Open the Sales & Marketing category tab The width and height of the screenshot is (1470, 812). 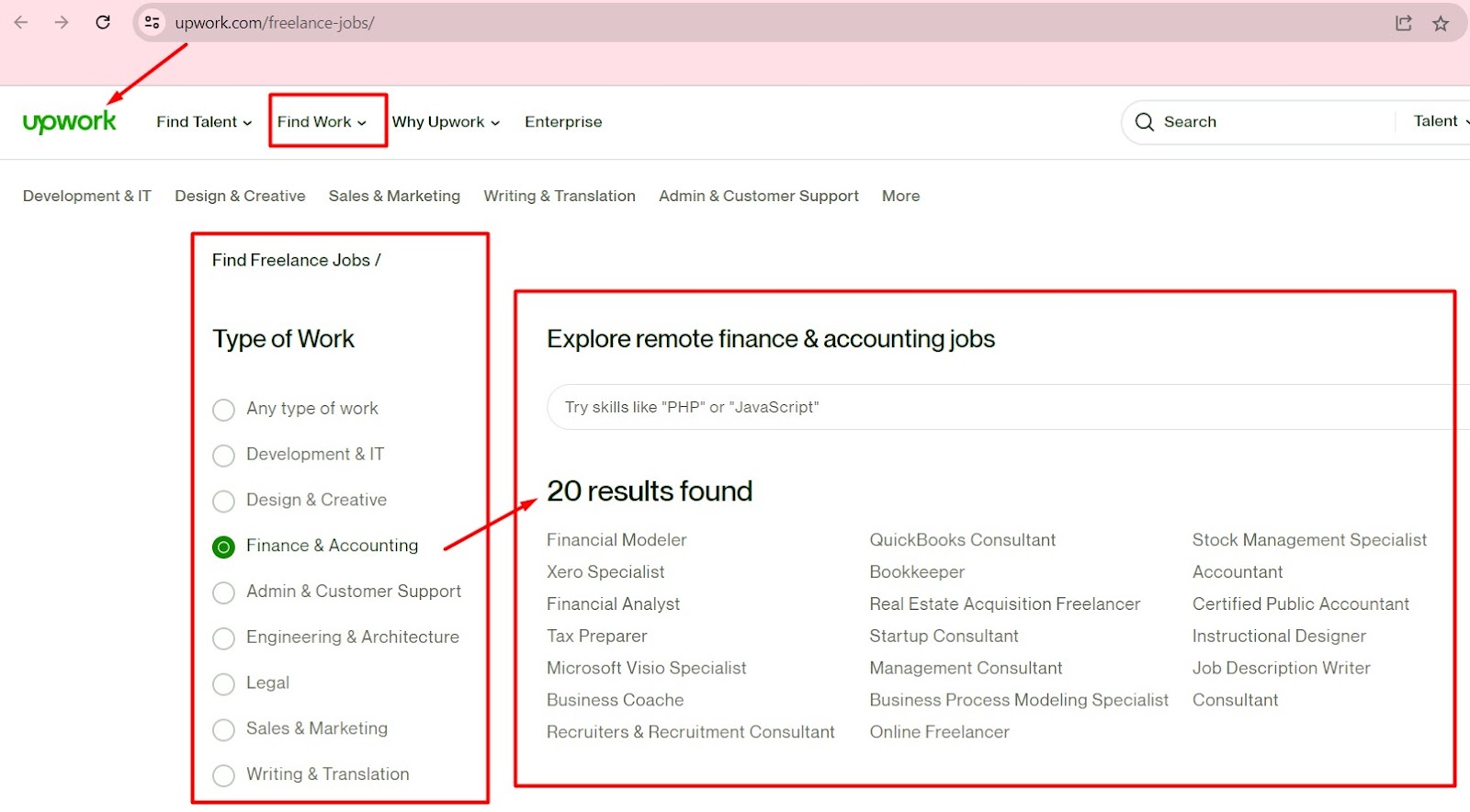click(394, 196)
